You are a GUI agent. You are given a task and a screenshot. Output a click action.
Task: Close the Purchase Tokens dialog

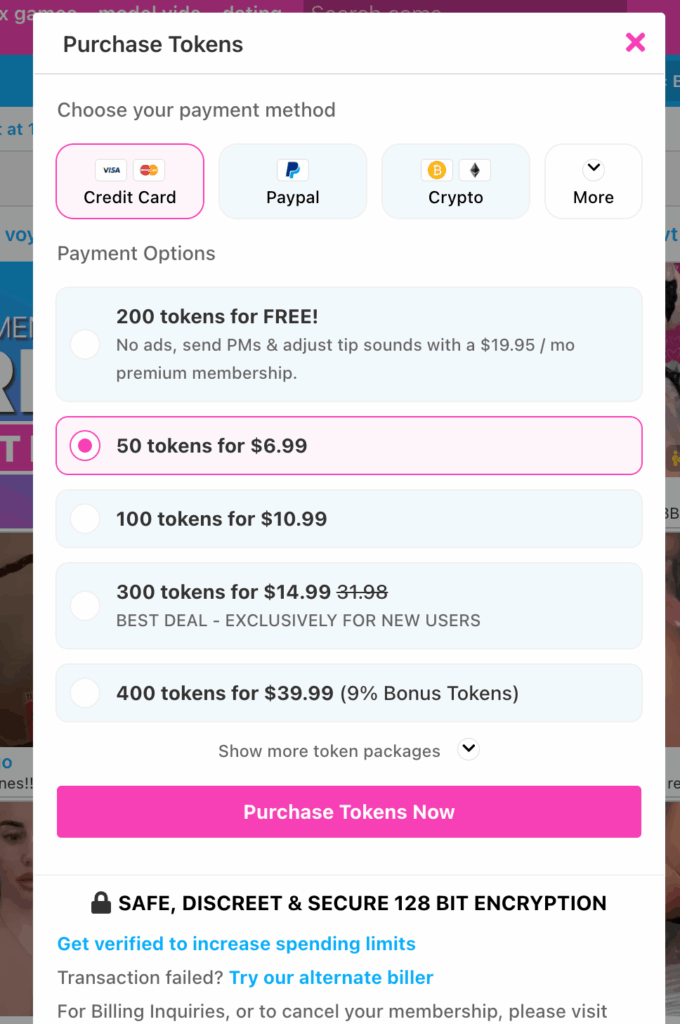tap(635, 42)
